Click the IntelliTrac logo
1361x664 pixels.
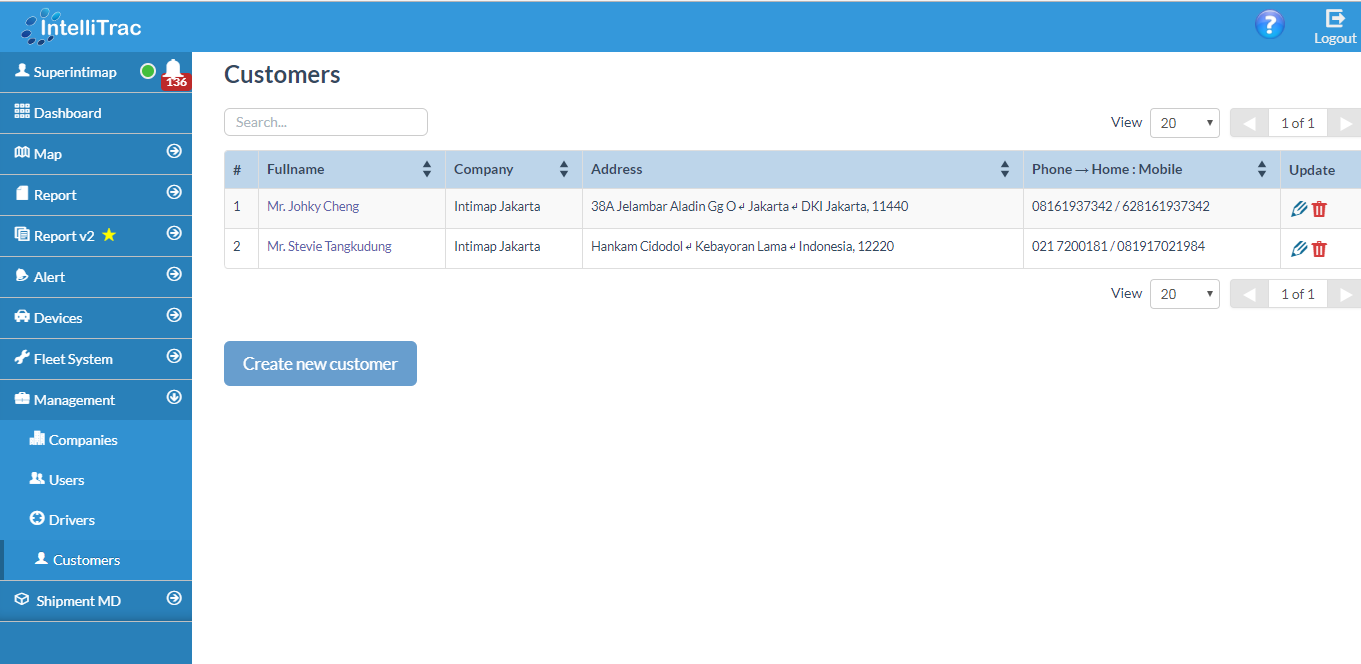(x=82, y=27)
